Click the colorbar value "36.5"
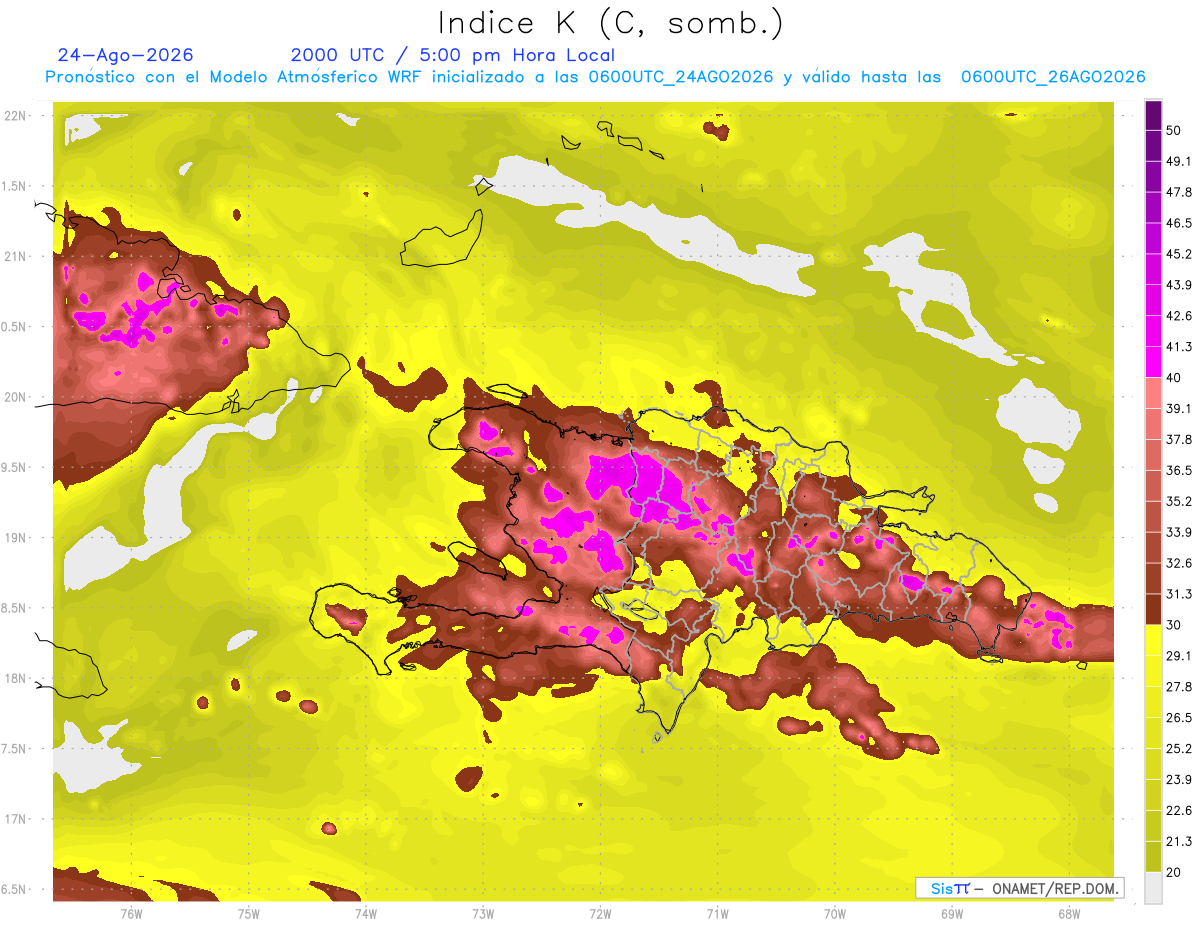Viewport: 1200px width, 927px height. click(x=1179, y=470)
